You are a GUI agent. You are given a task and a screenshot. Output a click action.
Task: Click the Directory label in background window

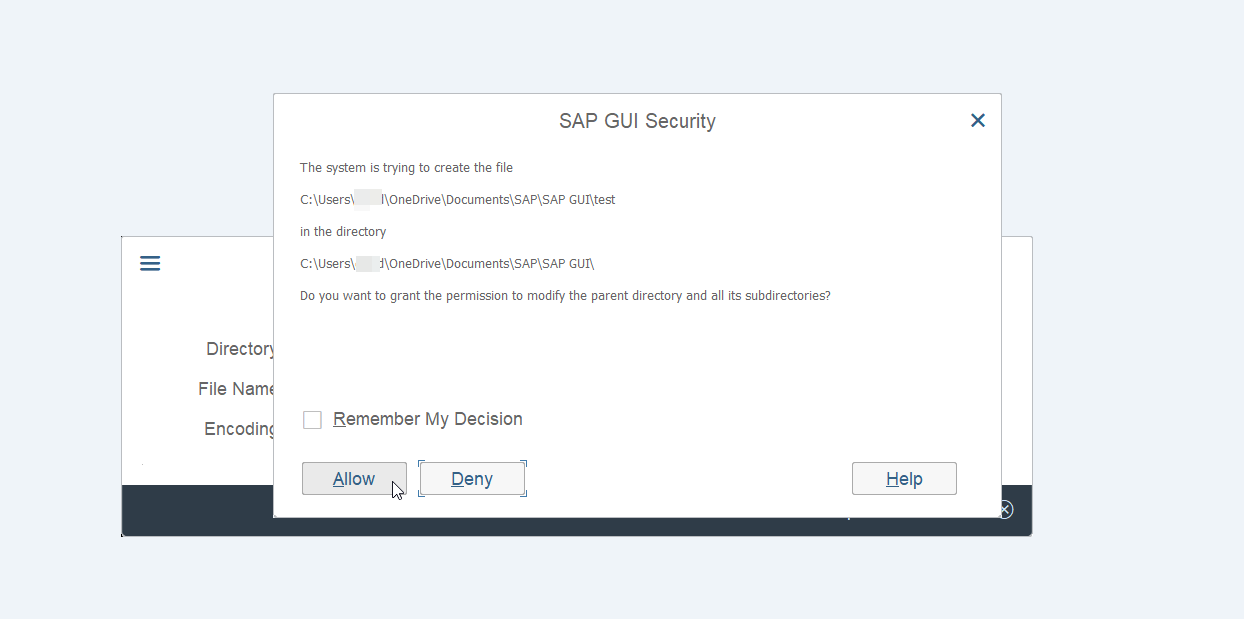click(240, 349)
